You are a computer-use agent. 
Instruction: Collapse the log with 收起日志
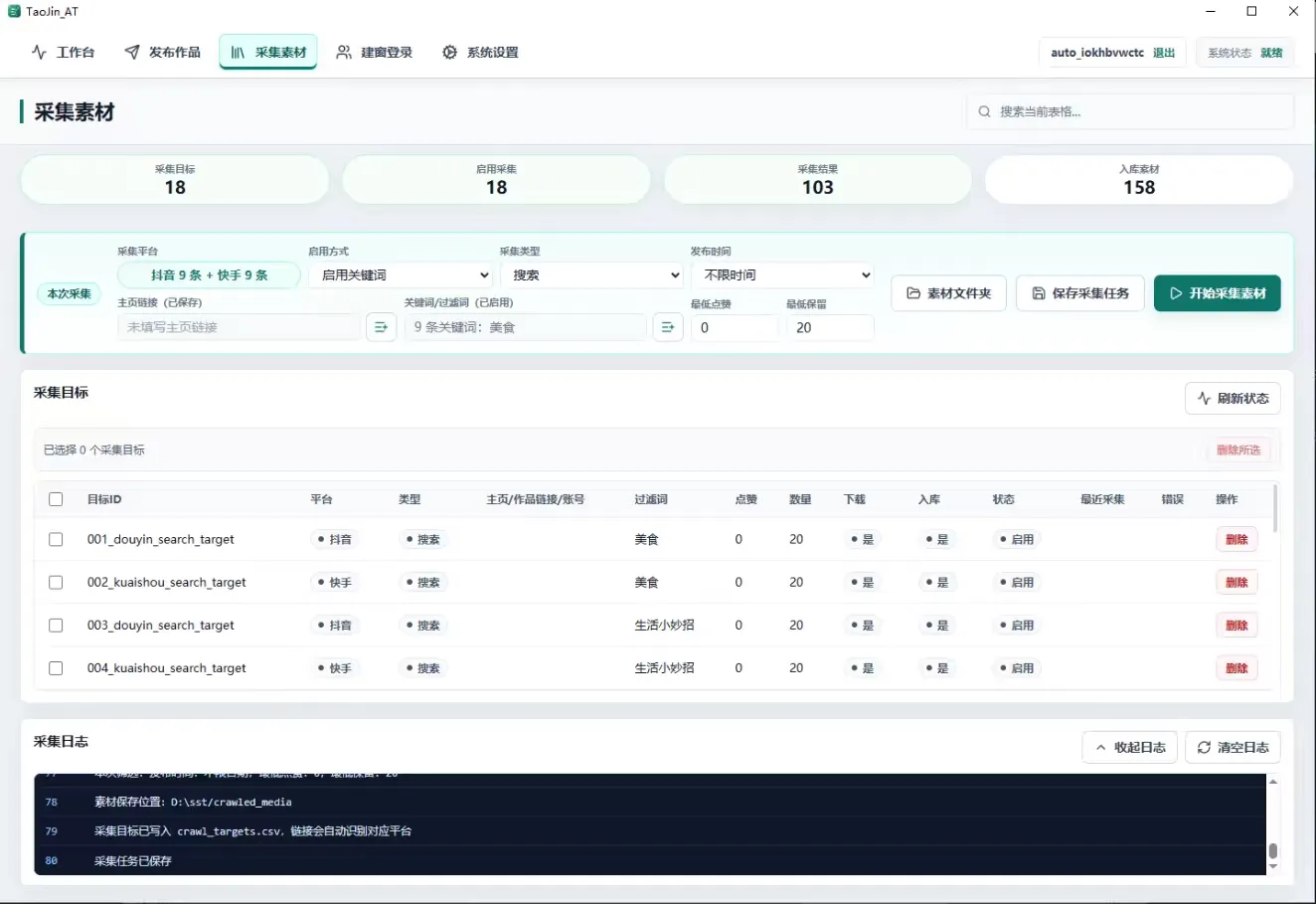[x=1129, y=747]
